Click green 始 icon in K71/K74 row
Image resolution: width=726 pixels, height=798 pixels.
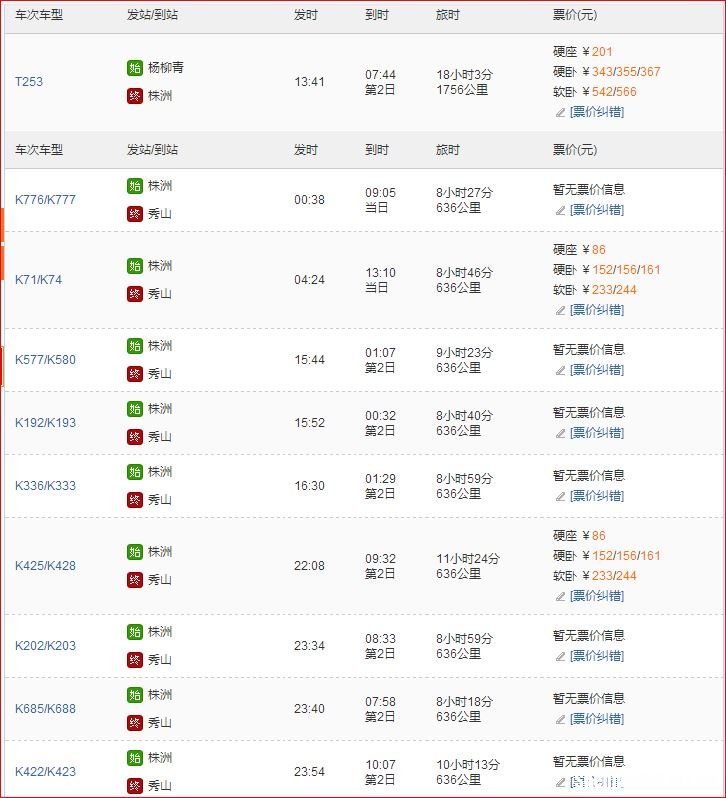[135, 266]
